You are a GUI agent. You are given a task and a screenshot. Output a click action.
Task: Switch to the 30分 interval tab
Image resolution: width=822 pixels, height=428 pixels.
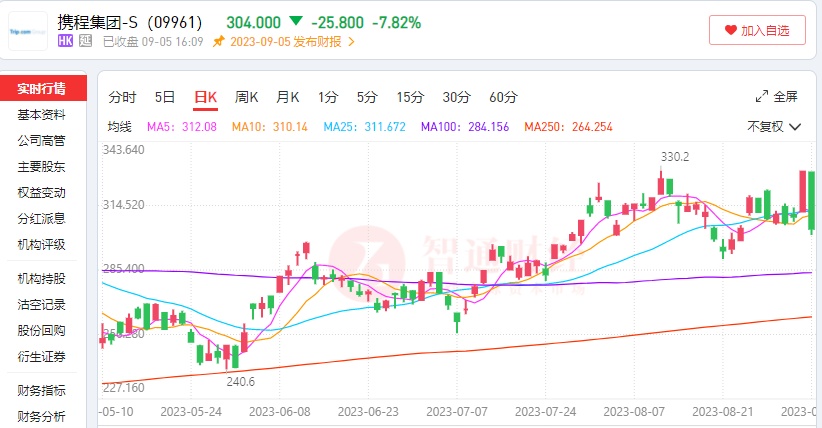coord(456,97)
